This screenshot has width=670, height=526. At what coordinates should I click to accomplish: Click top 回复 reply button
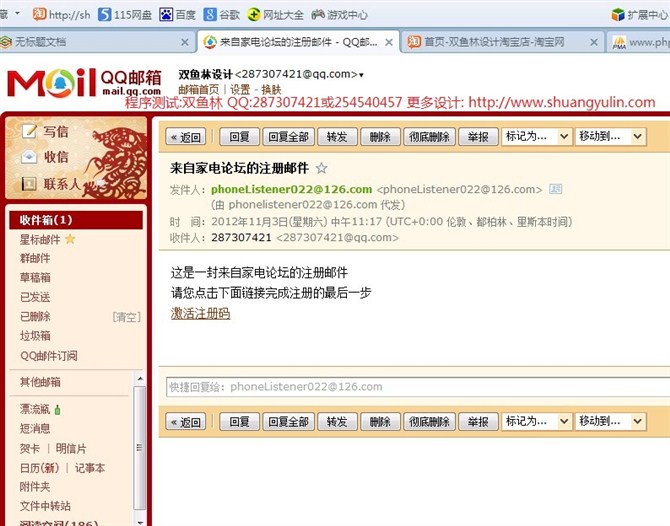[239, 137]
